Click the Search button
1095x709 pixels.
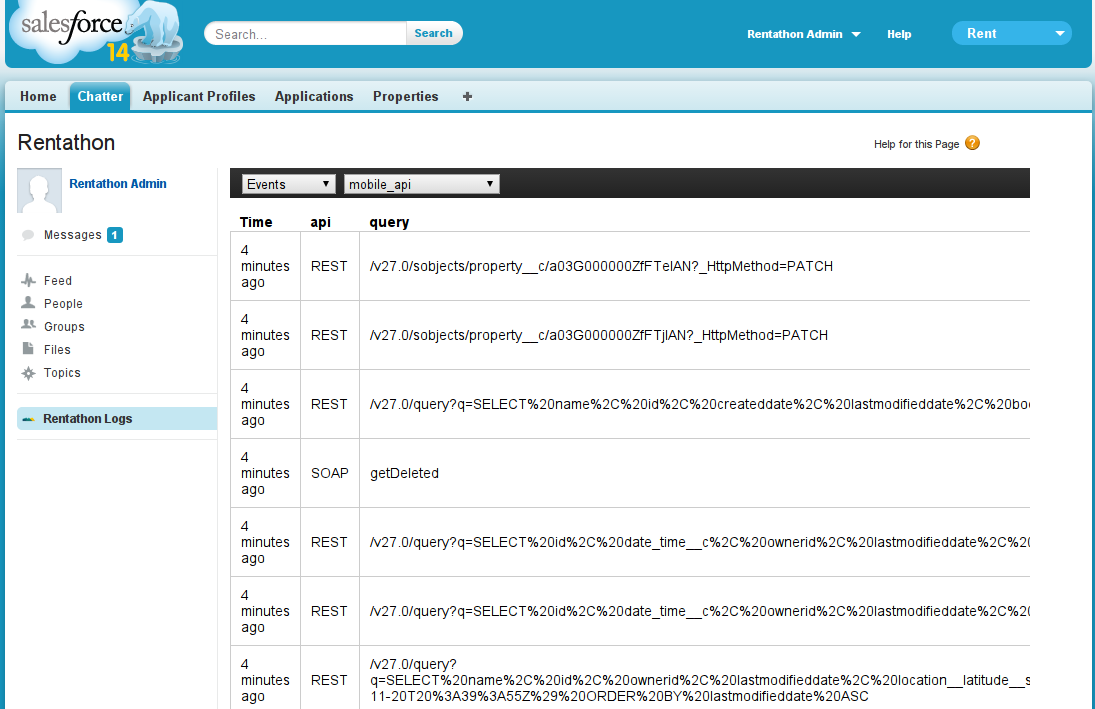point(433,33)
